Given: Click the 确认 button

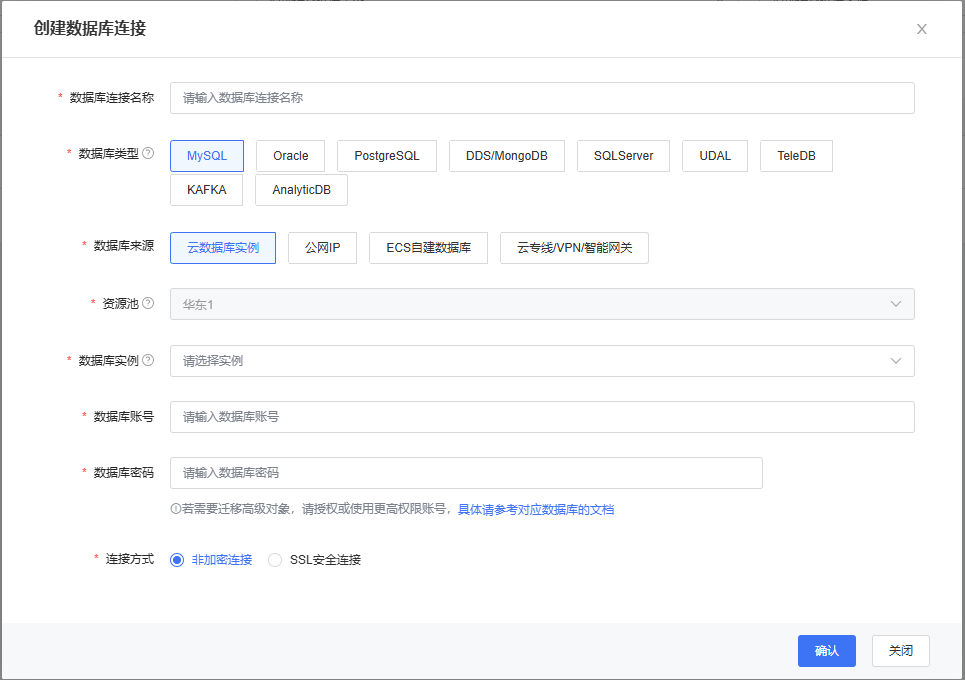Looking at the screenshot, I should click(x=827, y=650).
